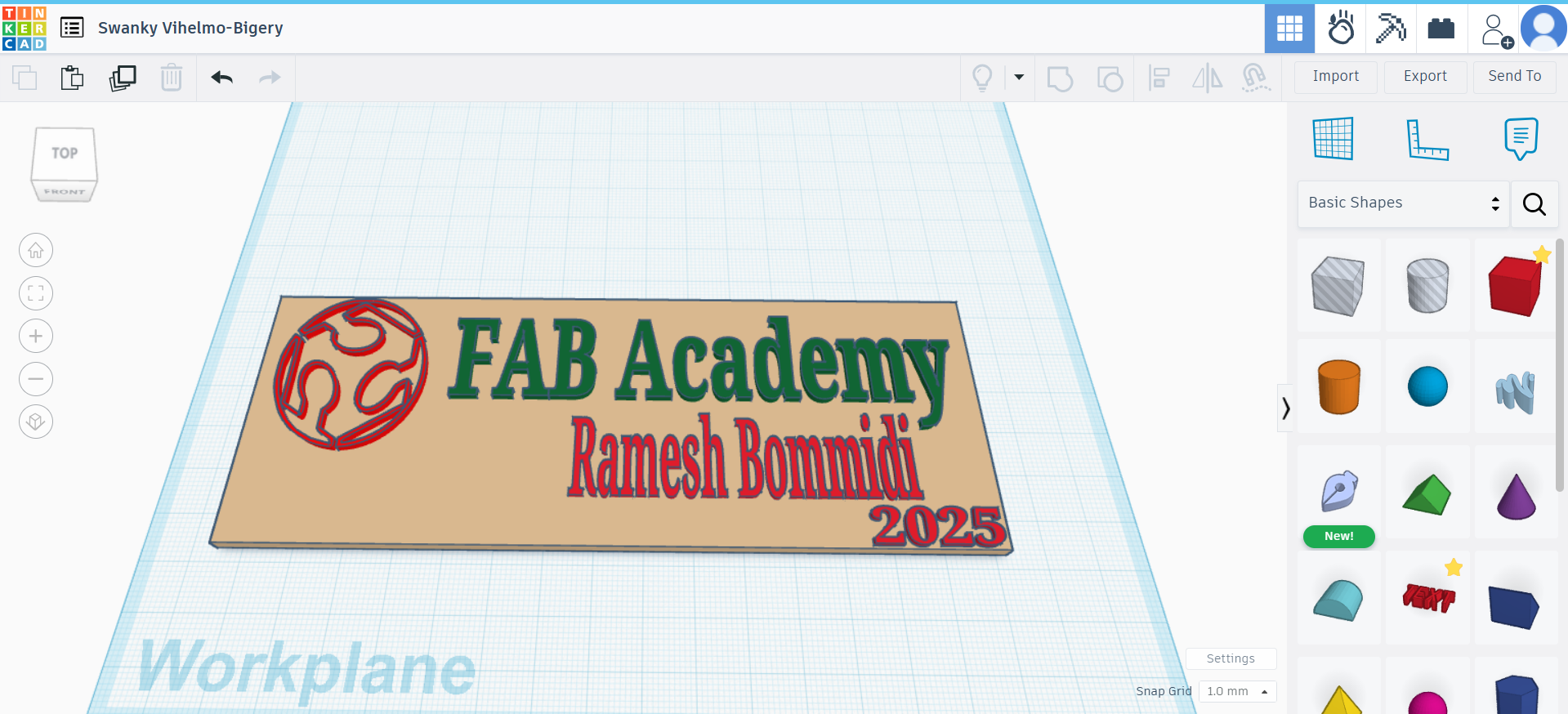Open the user profile avatar

(x=1543, y=29)
